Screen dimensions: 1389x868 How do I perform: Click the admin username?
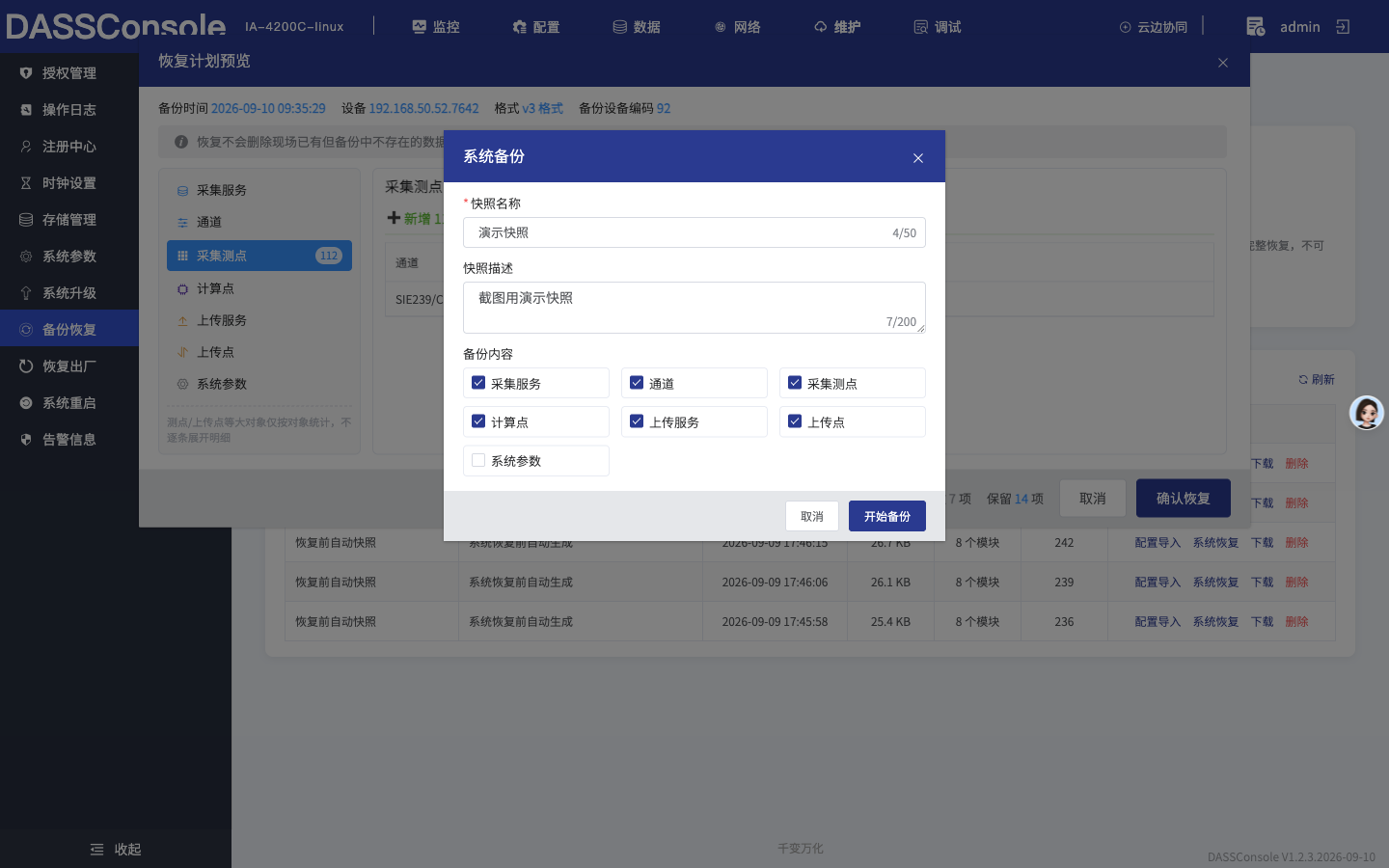pos(1300,27)
